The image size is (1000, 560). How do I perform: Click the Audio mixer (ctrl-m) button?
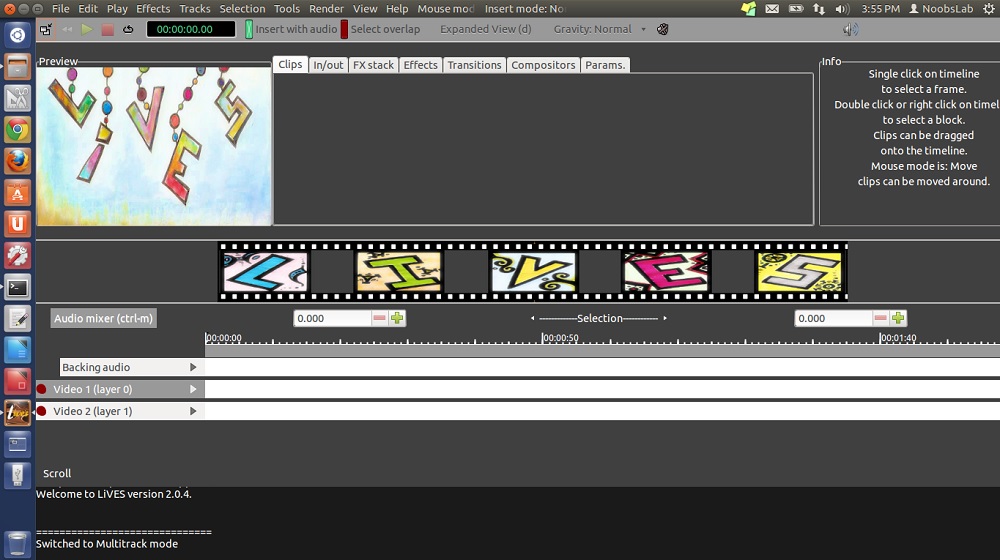(103, 318)
